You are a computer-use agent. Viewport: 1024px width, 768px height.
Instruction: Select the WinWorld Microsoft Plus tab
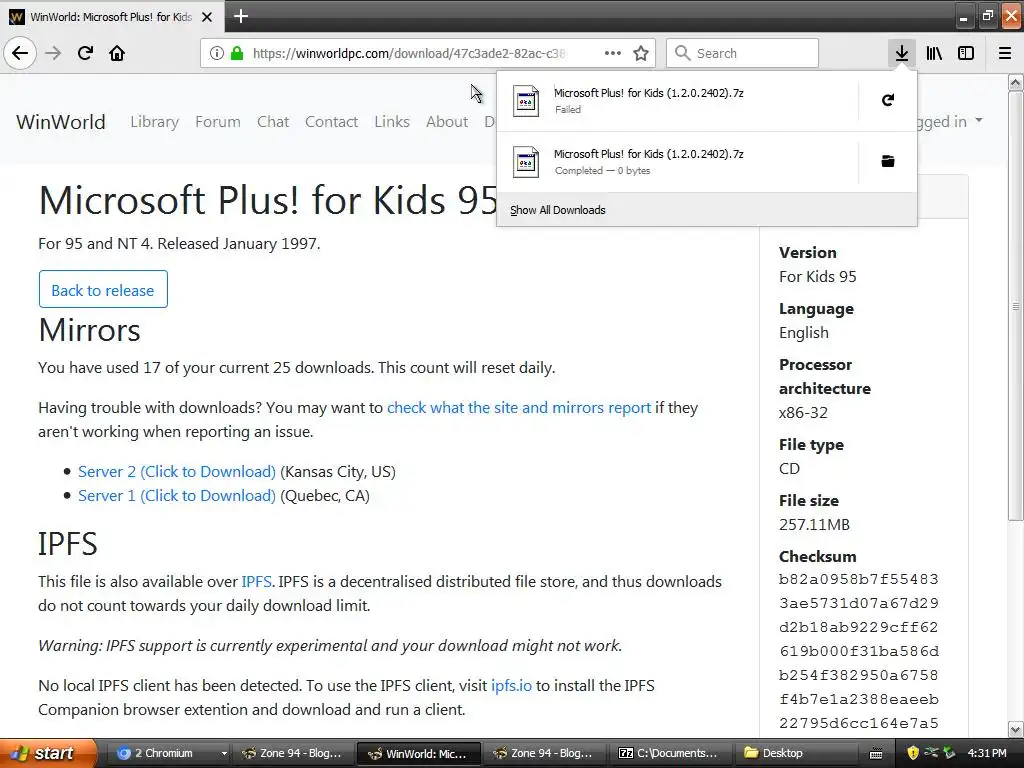112,17
